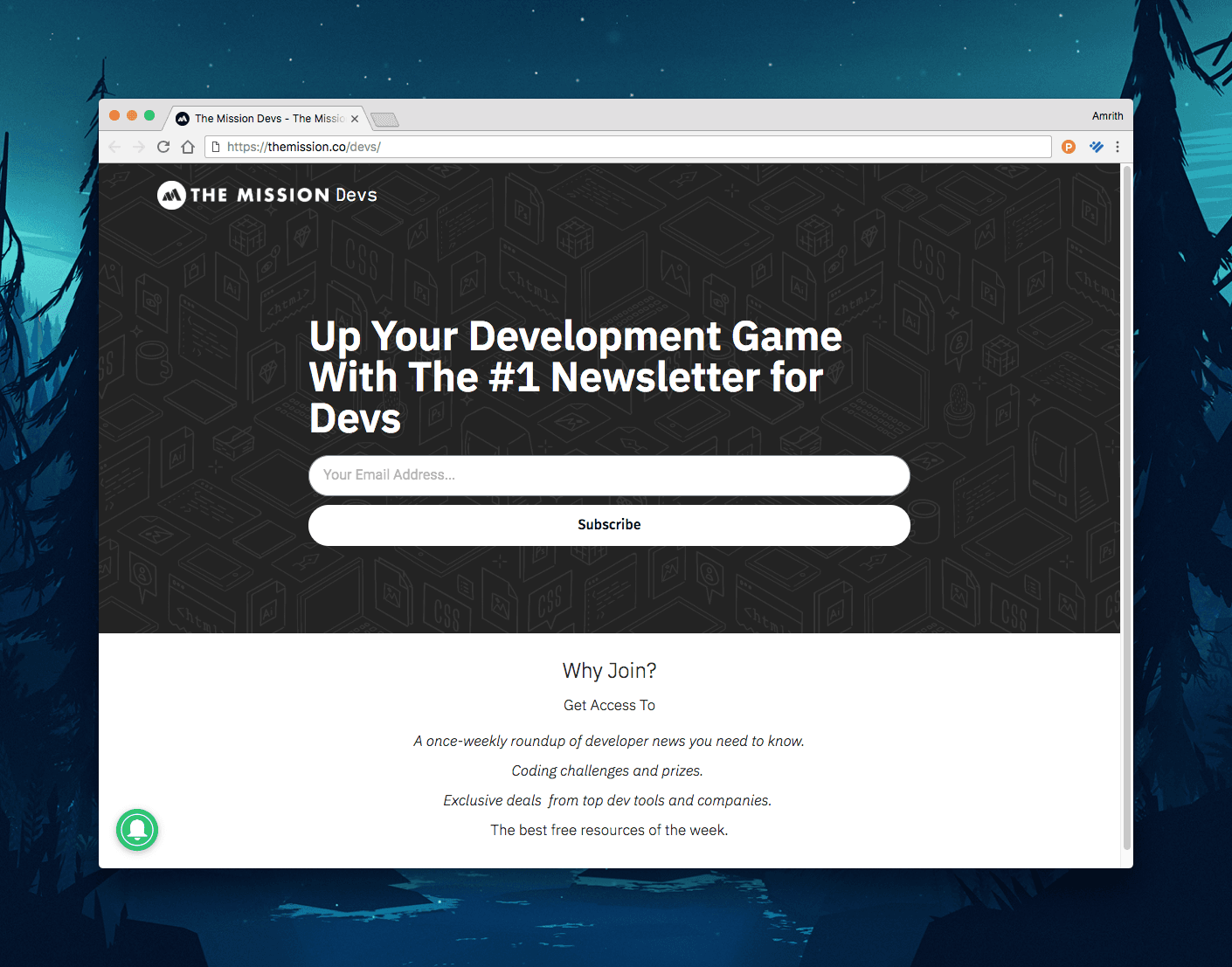
Task: Open the orange Product Hunt extension icon
Action: point(1068,147)
